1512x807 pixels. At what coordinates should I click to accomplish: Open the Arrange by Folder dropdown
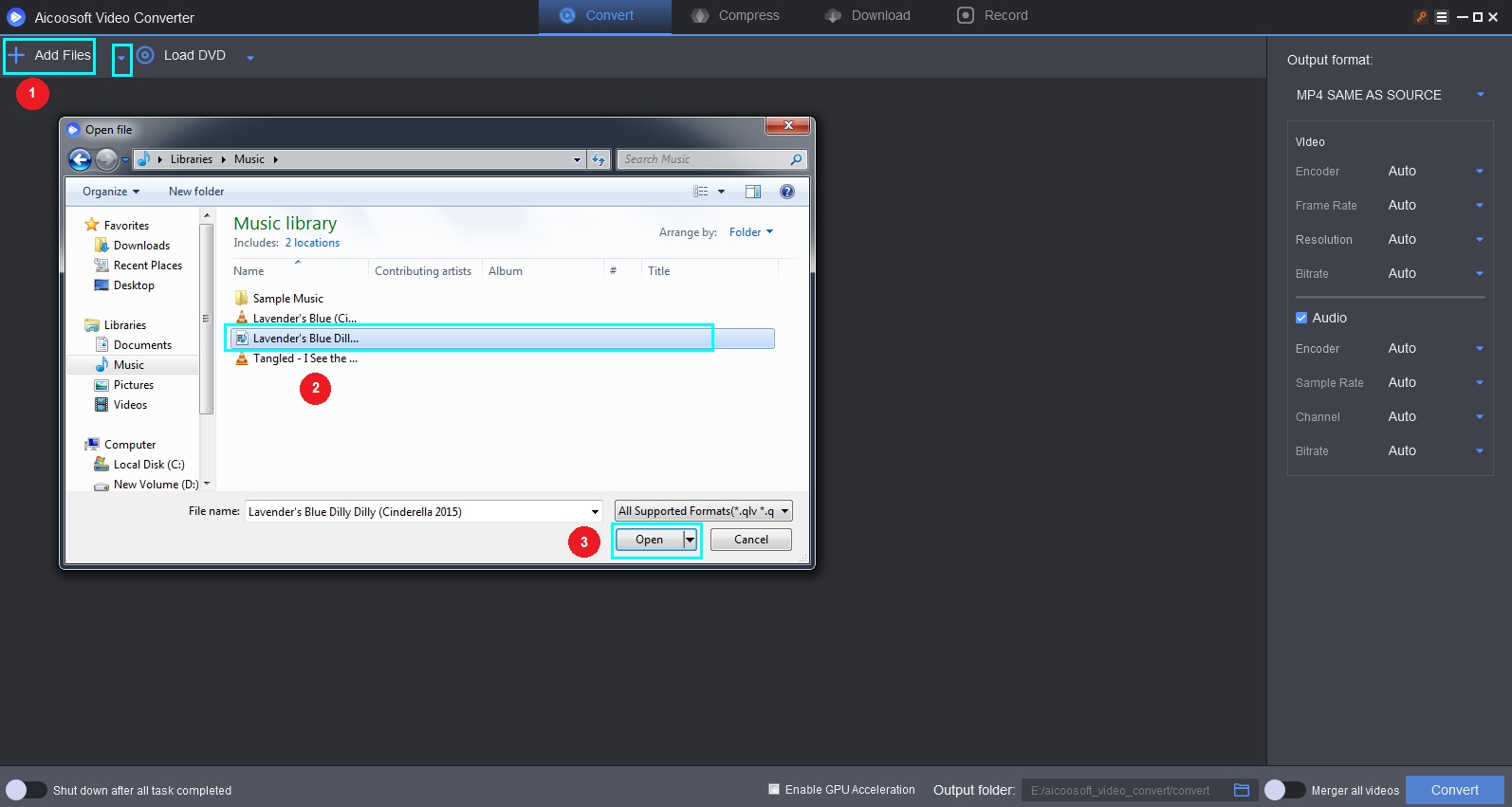point(751,232)
